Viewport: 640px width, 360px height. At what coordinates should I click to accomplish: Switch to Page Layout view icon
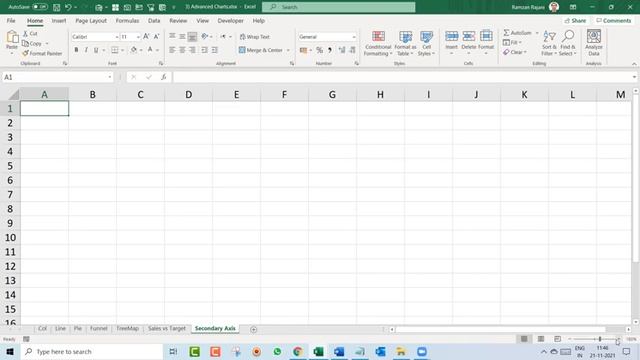click(540, 339)
